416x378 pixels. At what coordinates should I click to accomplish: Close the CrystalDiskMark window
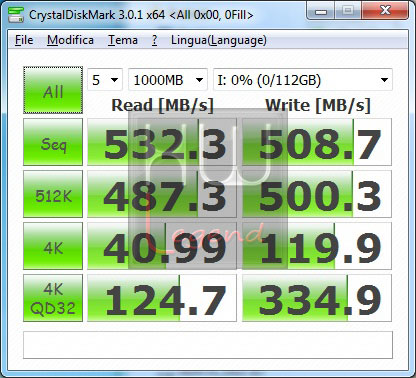pos(386,11)
